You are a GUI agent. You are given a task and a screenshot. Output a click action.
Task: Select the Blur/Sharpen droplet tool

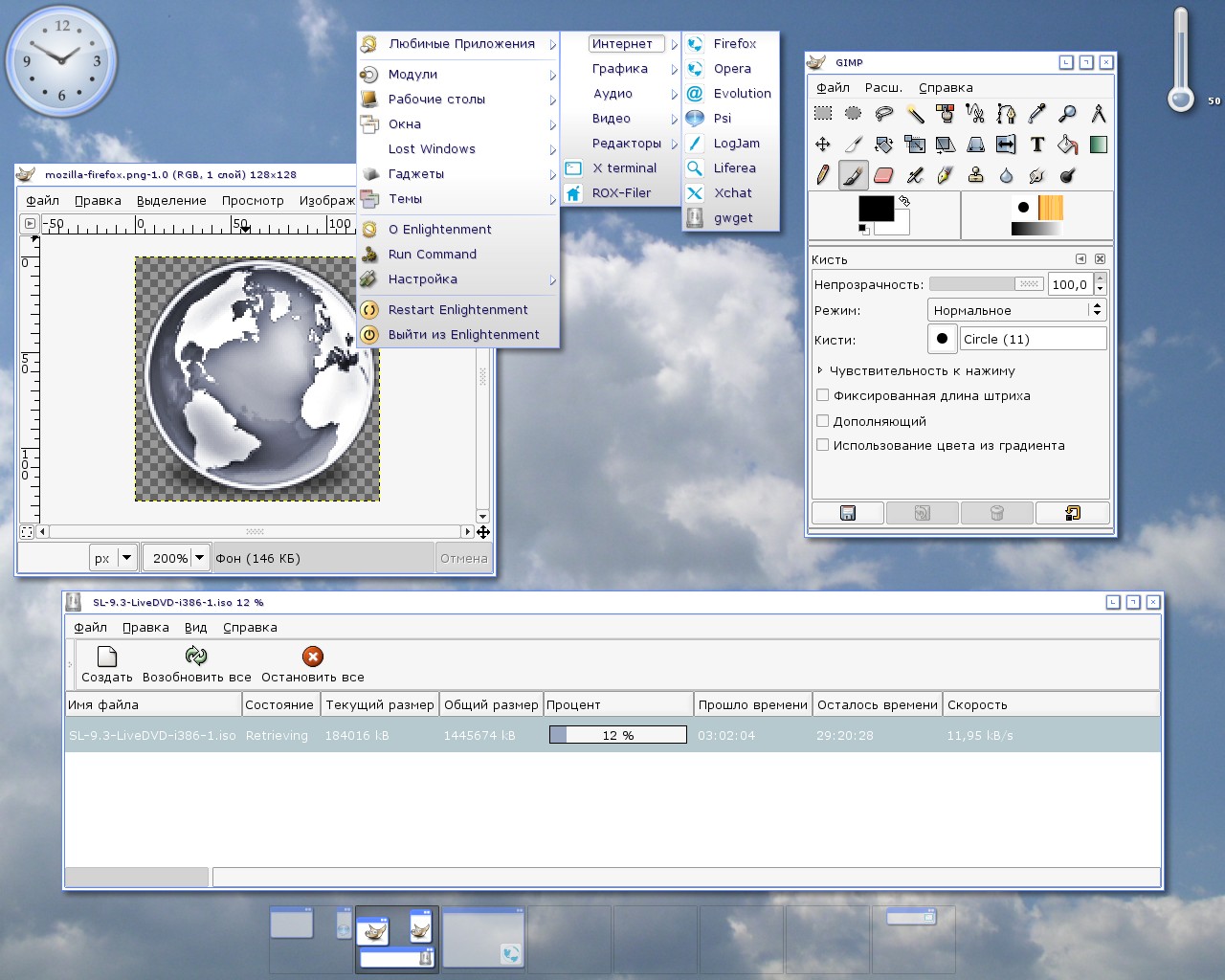pyautogui.click(x=1007, y=175)
